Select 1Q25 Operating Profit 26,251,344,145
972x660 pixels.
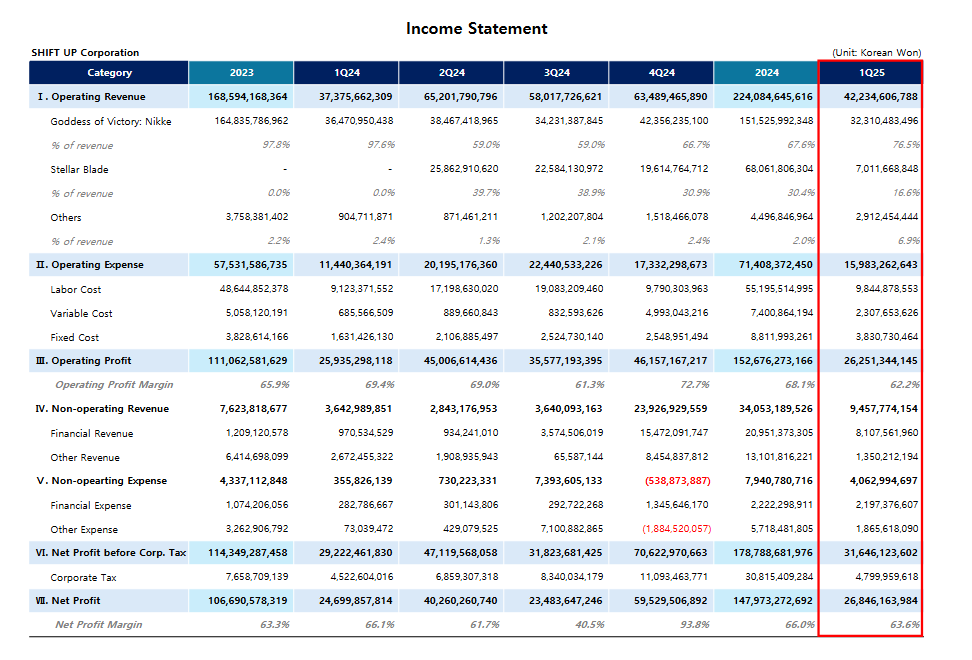click(x=880, y=361)
